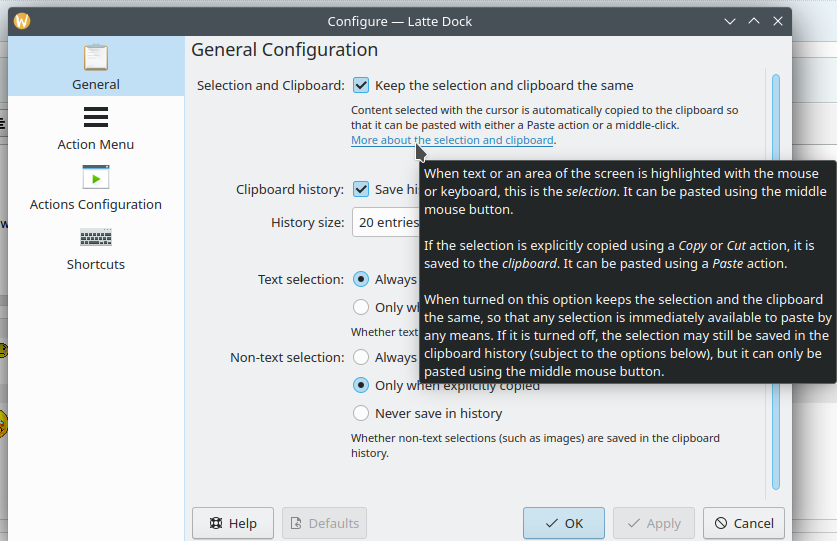Click the vertical scrollbar on the right
The height and width of the screenshot is (541, 837).
775,280
